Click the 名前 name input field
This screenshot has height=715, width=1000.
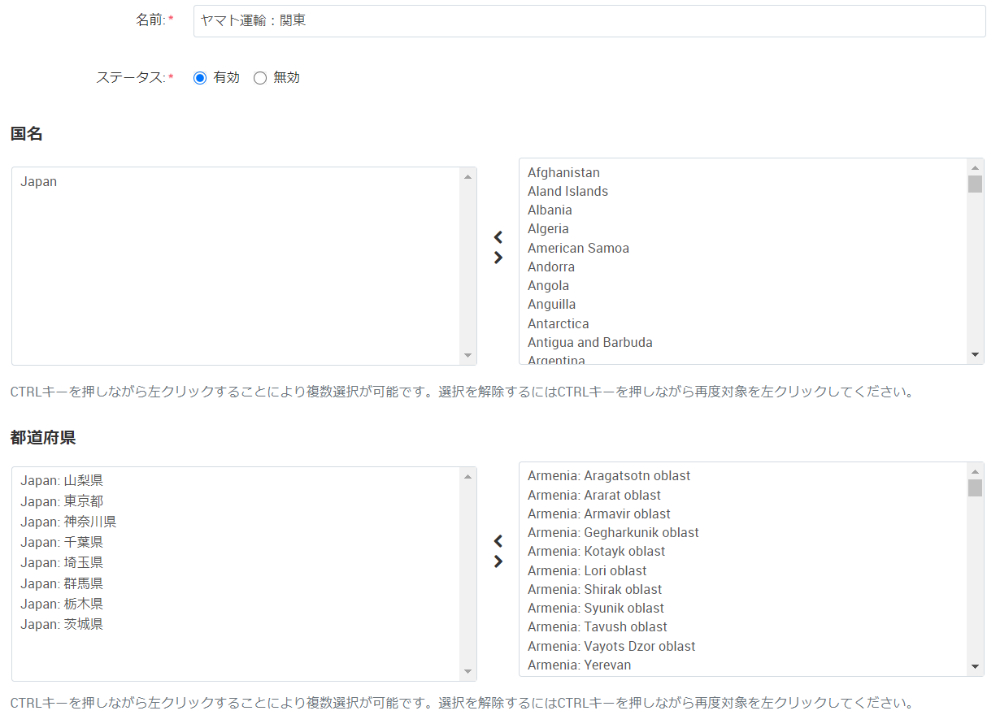coord(589,21)
